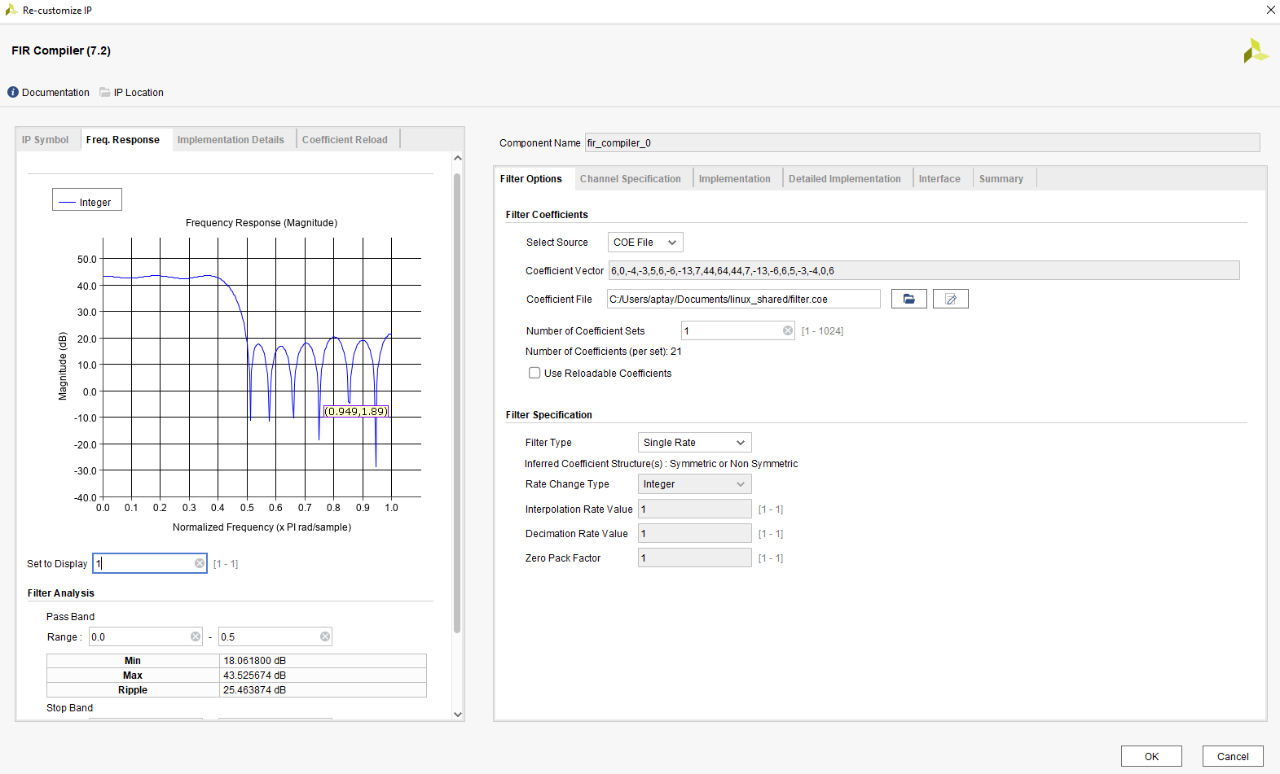
Task: Switch to the Implementation tab
Action: pos(735,178)
